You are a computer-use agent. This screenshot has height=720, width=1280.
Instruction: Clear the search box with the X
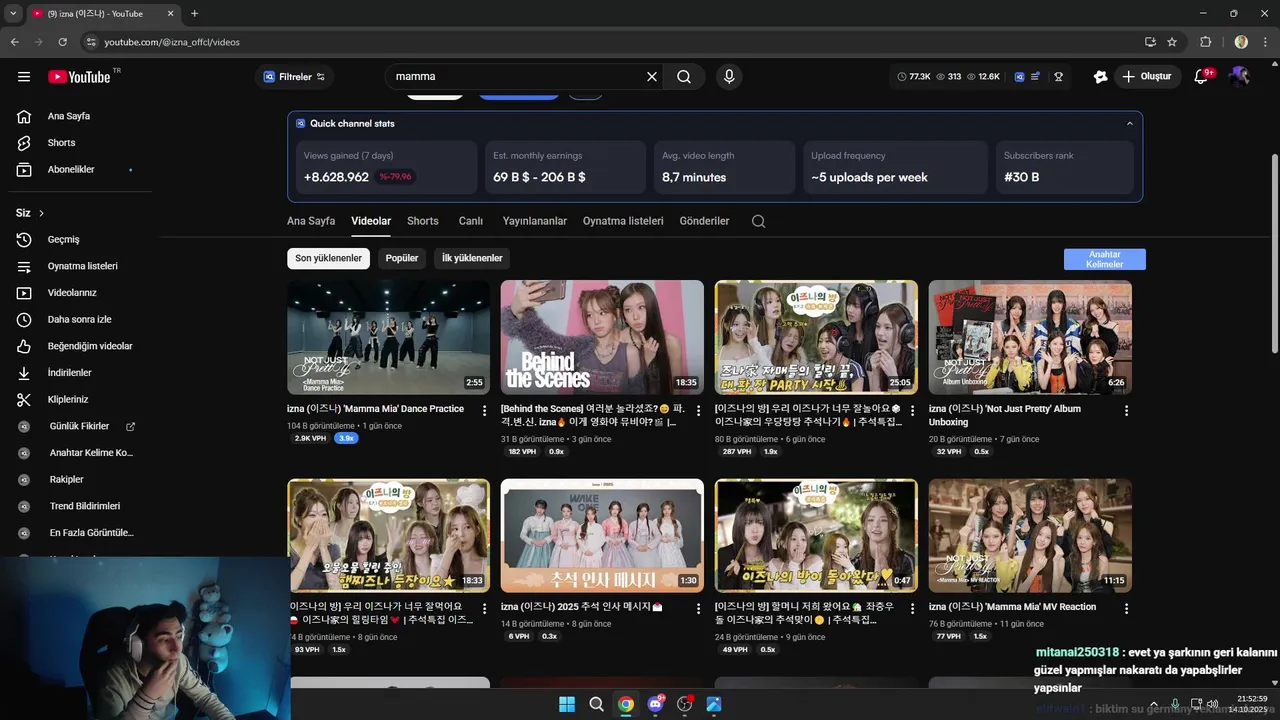click(x=652, y=77)
